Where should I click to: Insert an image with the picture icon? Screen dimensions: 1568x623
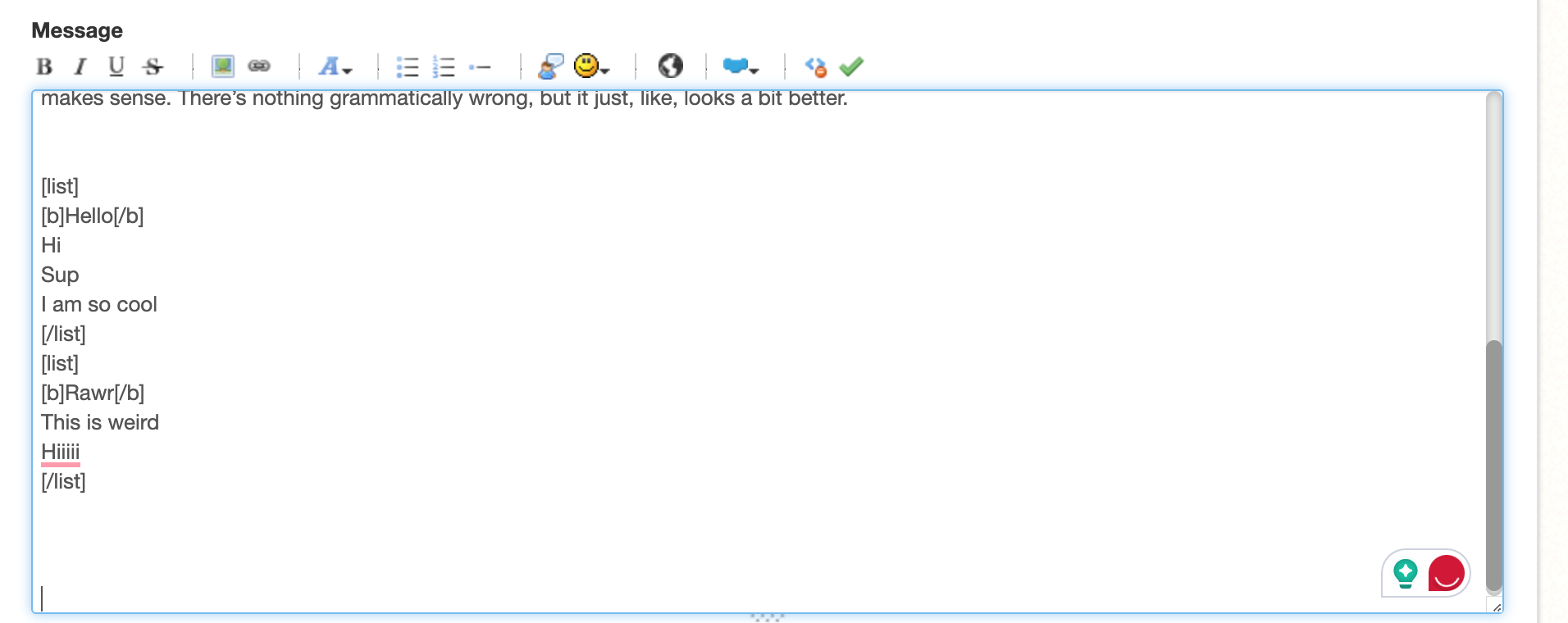pyautogui.click(x=222, y=66)
